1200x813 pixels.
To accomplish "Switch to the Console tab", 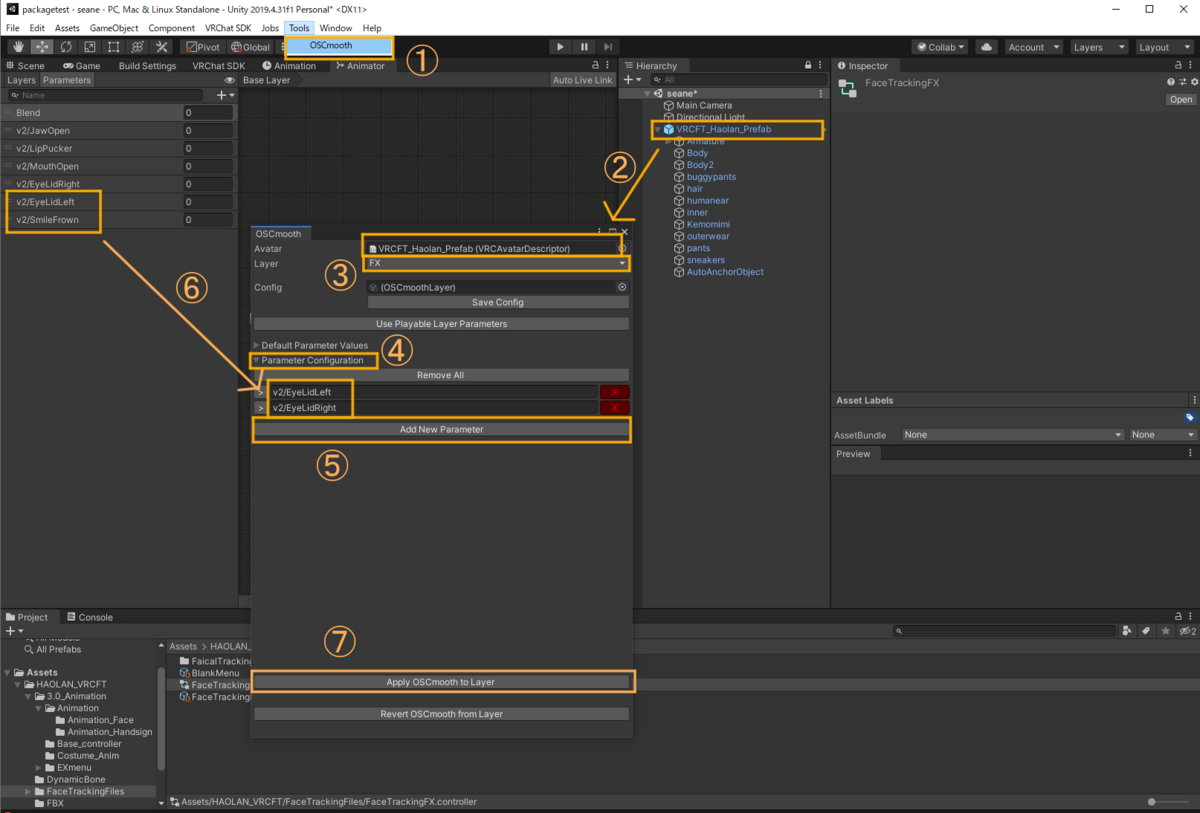I will pyautogui.click(x=89, y=617).
